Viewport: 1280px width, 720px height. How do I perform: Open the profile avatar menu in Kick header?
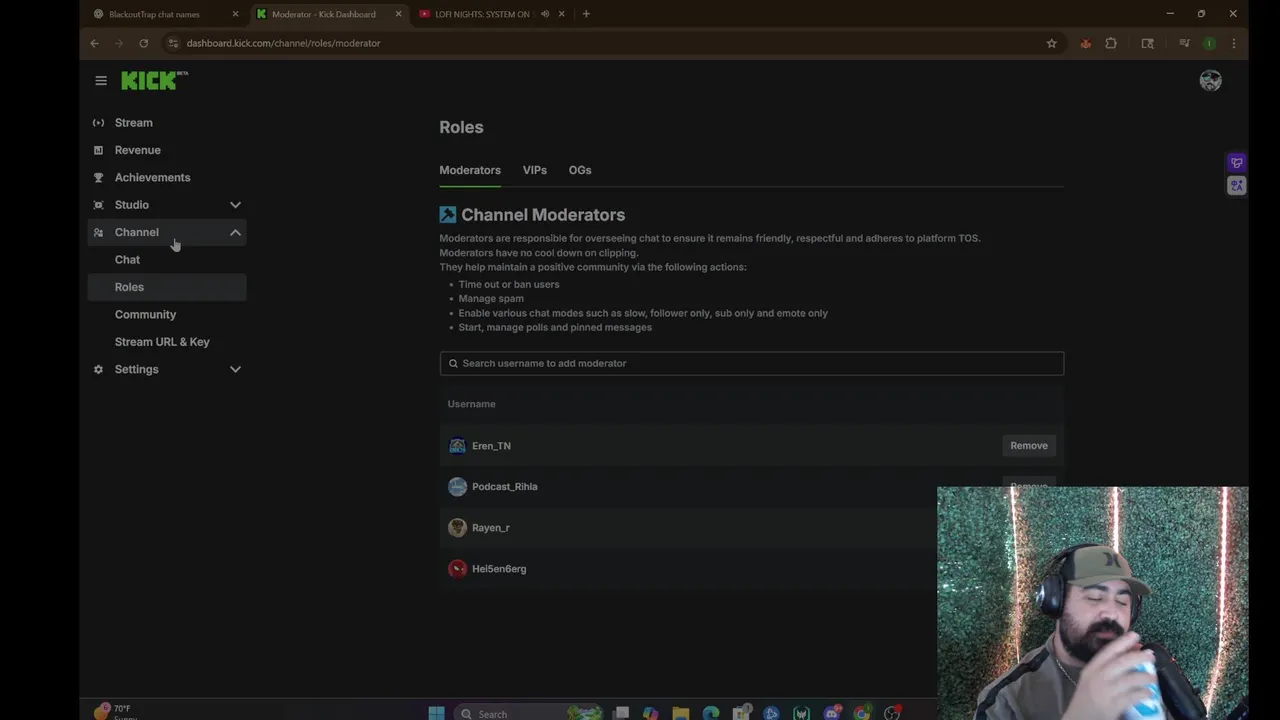point(1211,81)
